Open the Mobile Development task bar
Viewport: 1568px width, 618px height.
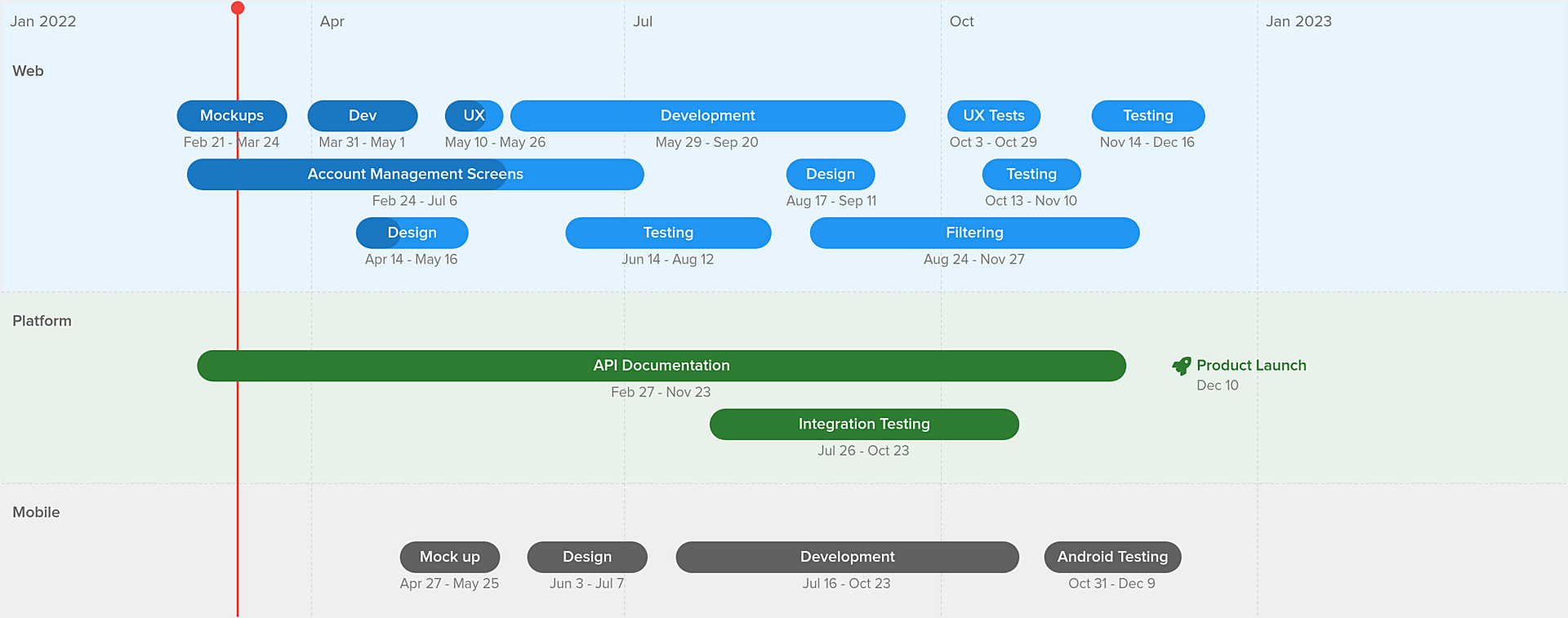click(847, 557)
